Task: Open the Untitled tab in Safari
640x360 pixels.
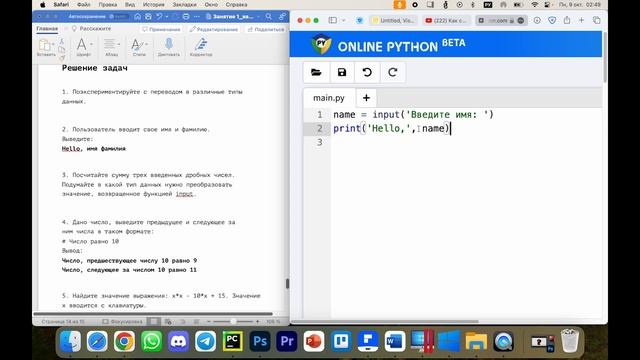Action: [393, 20]
